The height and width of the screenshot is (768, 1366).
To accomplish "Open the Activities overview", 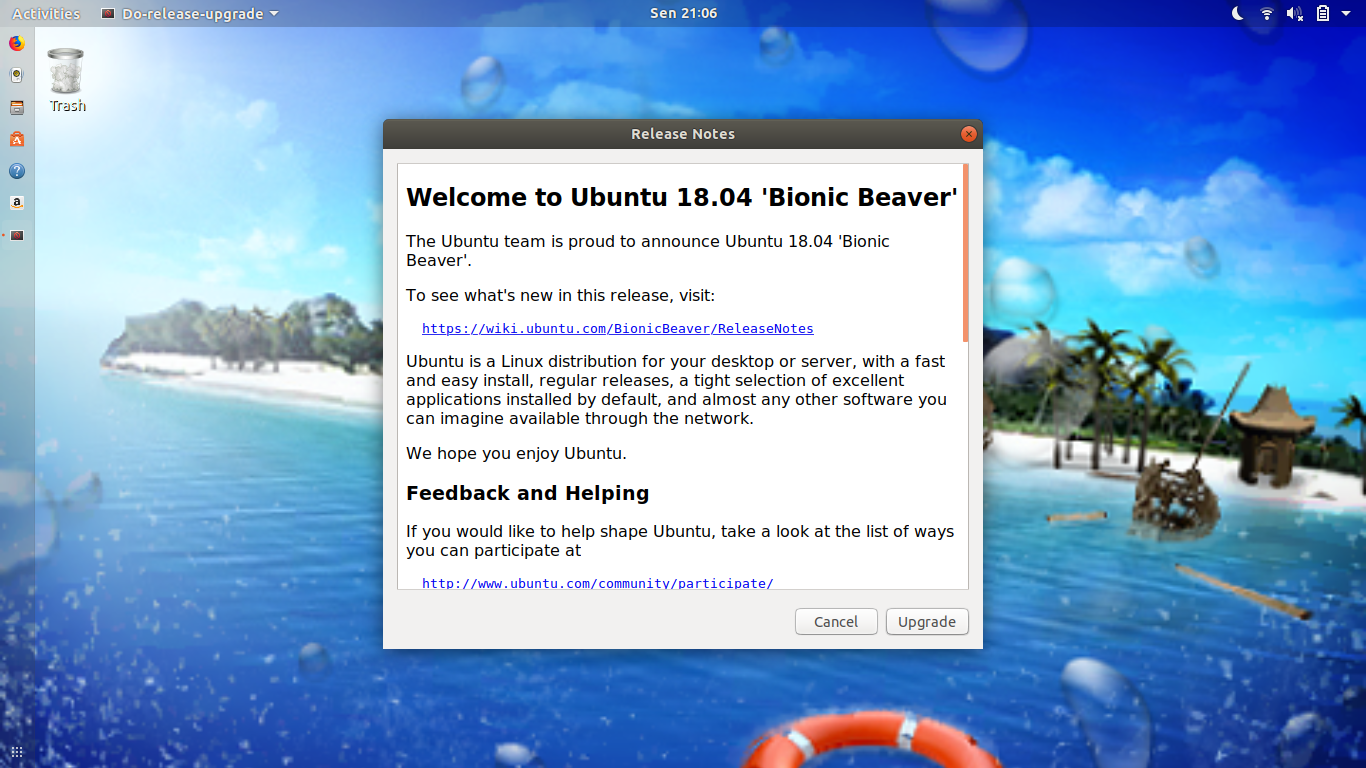I will [x=46, y=13].
